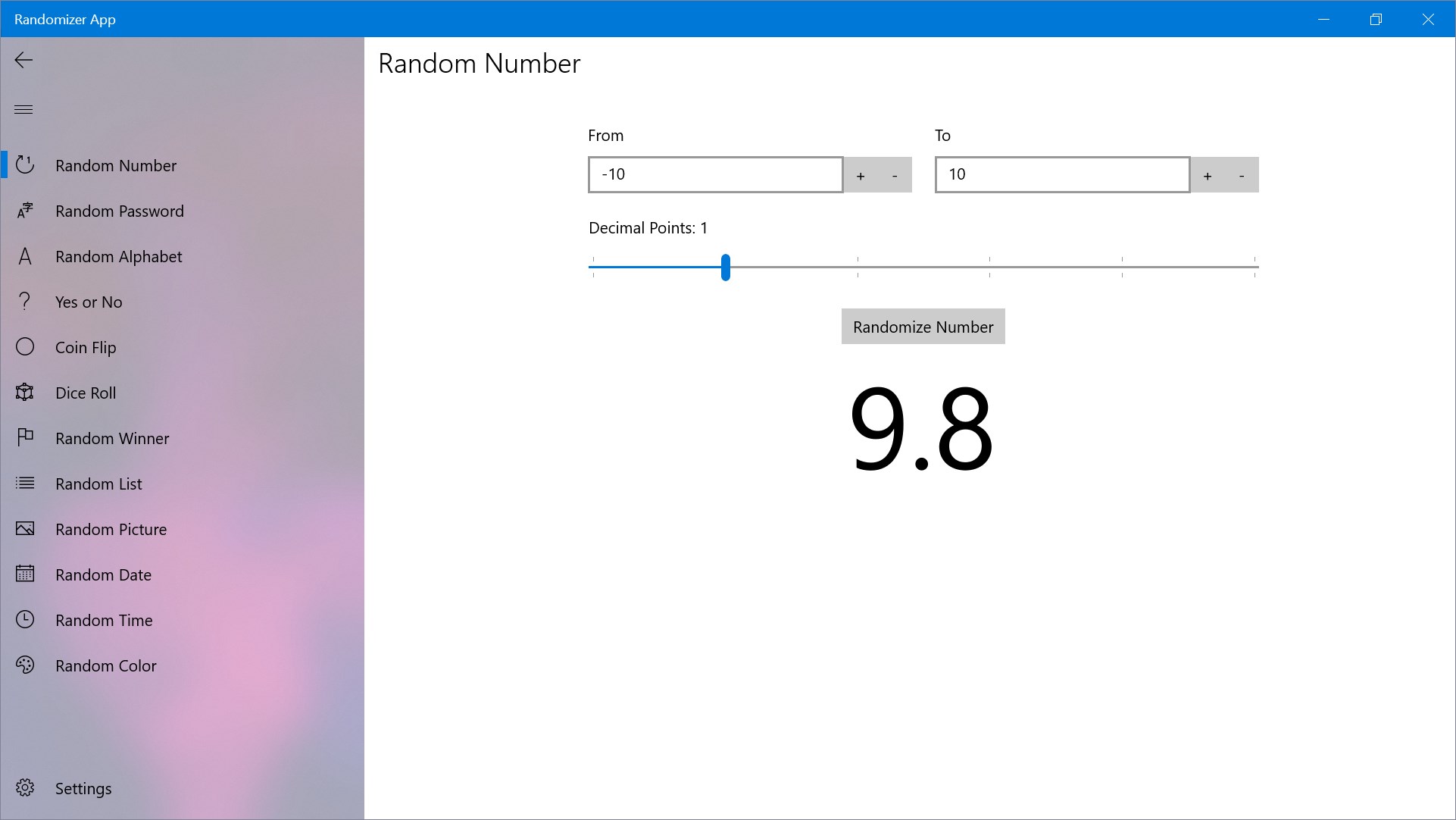The width and height of the screenshot is (1456, 820).
Task: Go to Random Alphabet
Action: tap(183, 256)
